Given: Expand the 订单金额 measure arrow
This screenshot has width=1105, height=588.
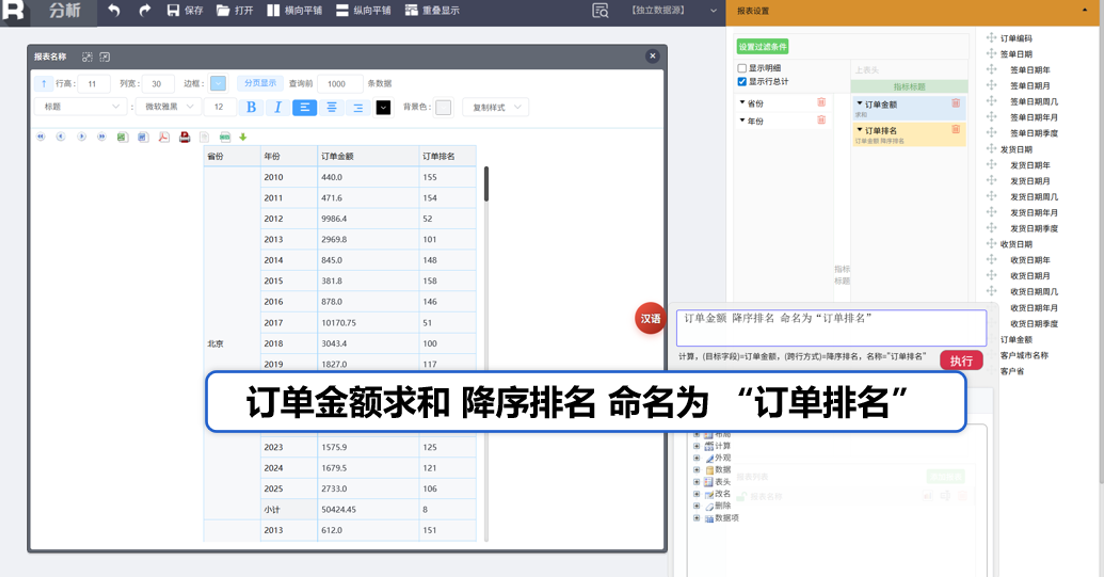Looking at the screenshot, I should [x=860, y=104].
